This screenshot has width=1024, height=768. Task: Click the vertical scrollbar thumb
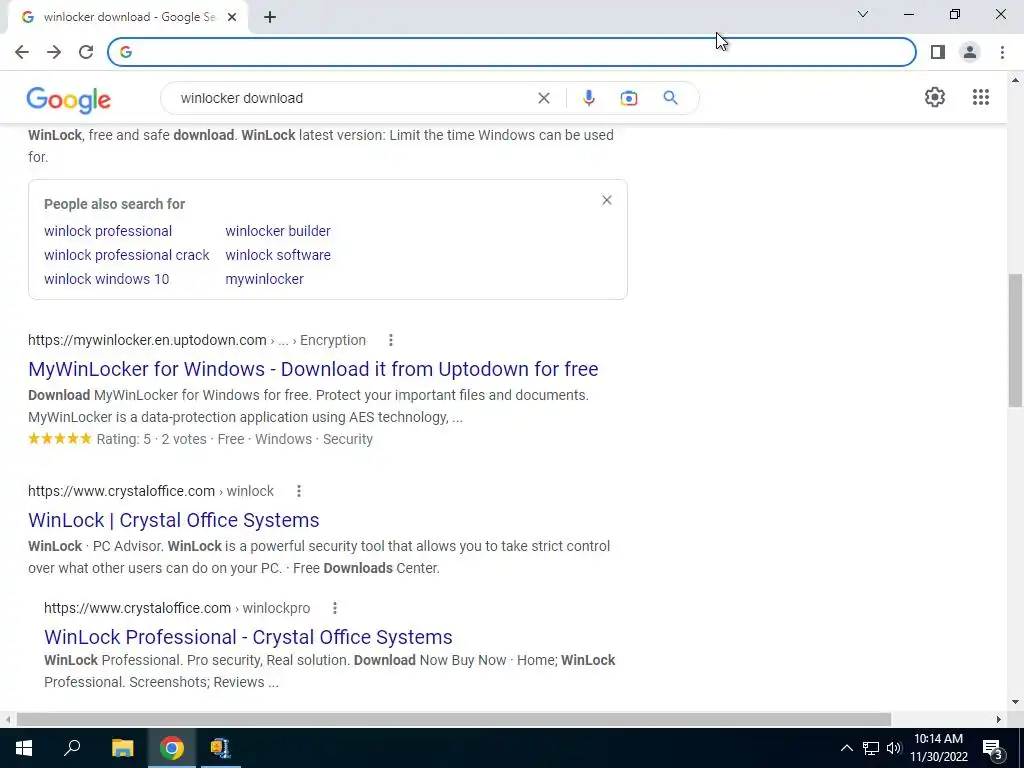[x=1016, y=340]
